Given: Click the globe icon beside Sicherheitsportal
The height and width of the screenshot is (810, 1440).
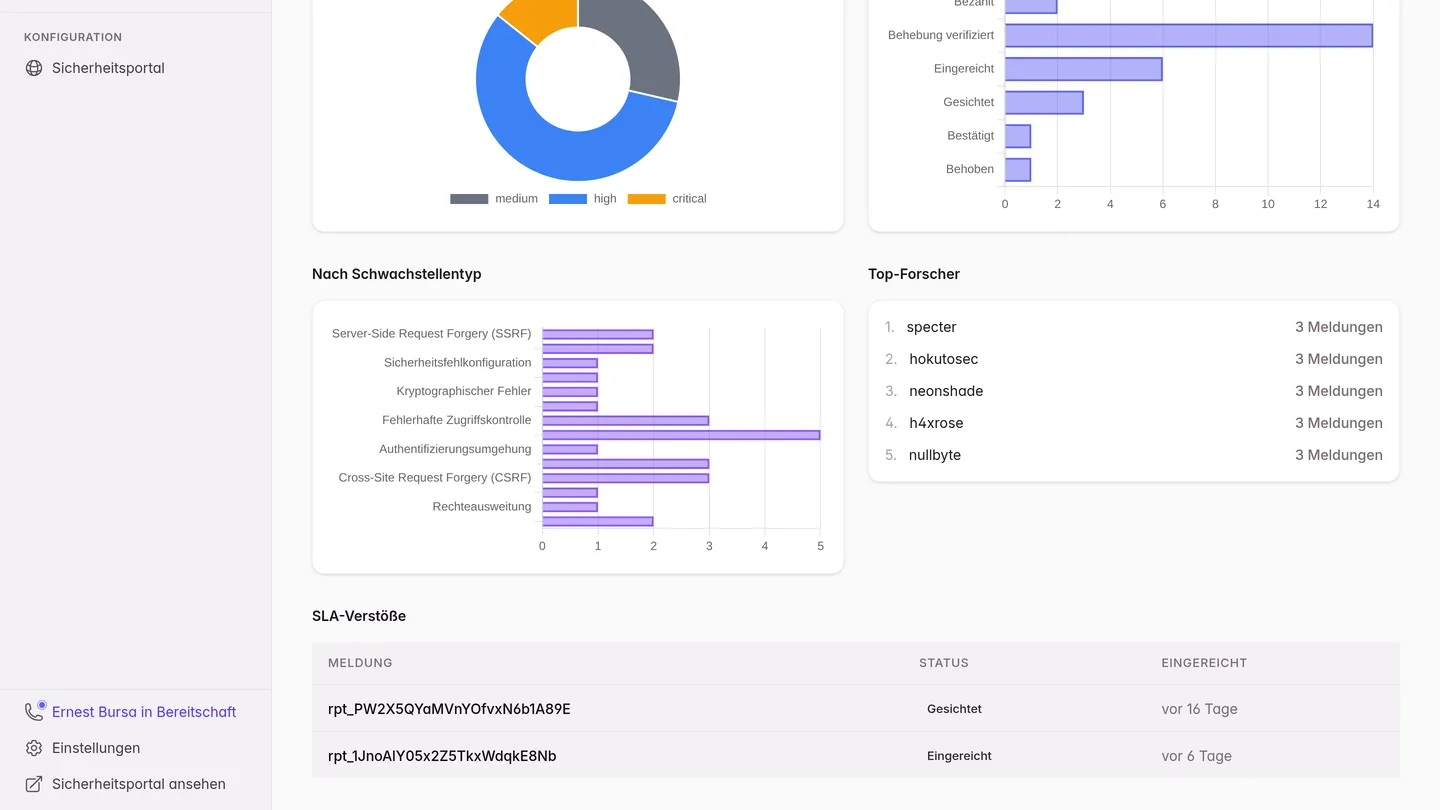Looking at the screenshot, I should (34, 68).
